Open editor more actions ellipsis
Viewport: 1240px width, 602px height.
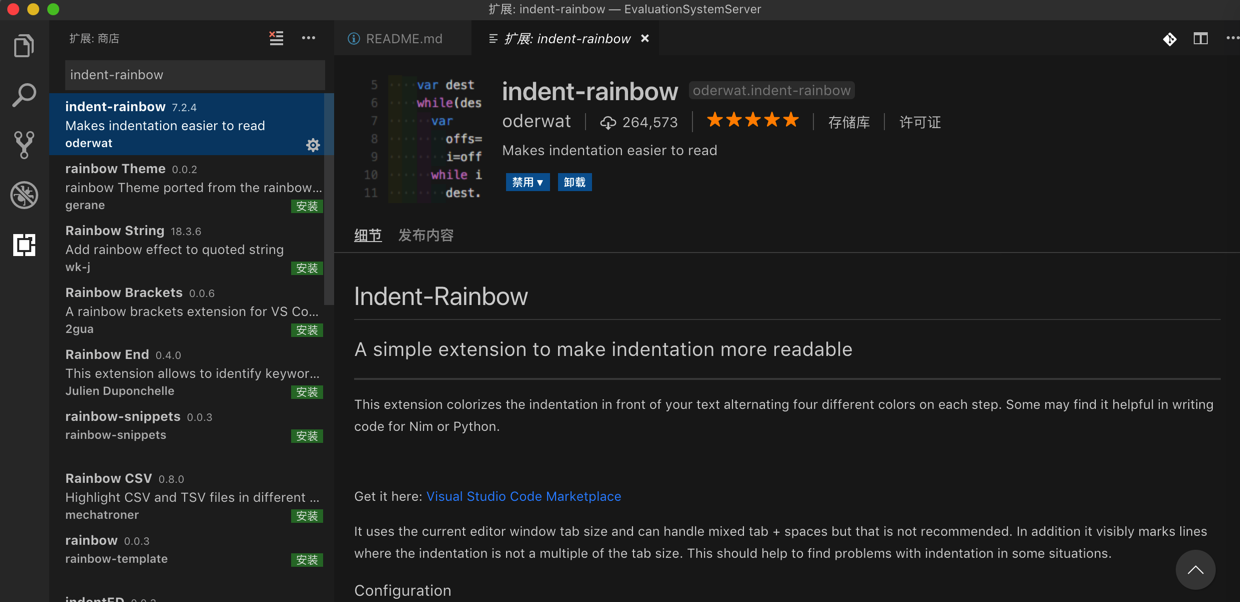(x=1232, y=39)
